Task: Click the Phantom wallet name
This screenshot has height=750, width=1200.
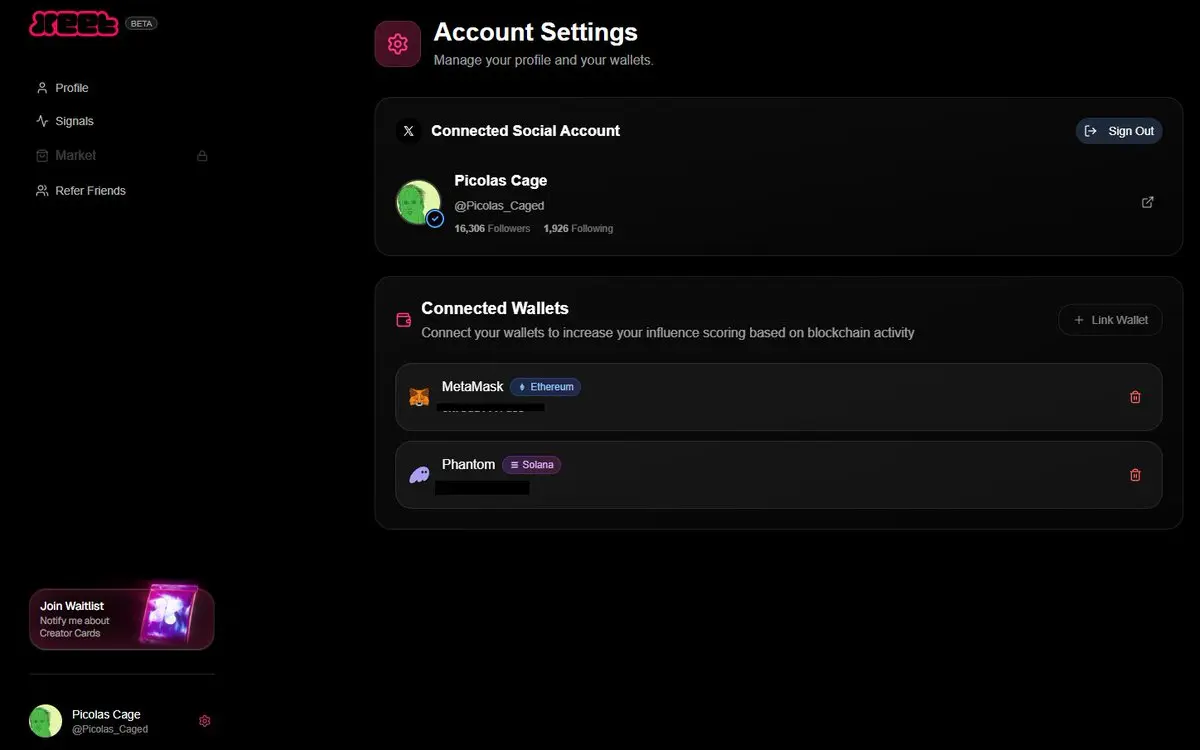Action: click(x=468, y=465)
